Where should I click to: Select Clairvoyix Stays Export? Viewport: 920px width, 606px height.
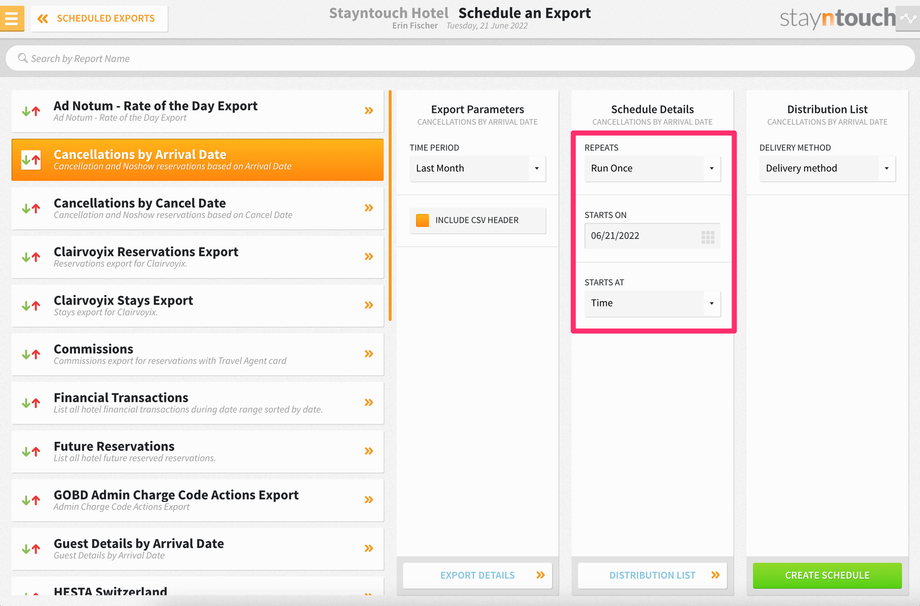click(x=197, y=306)
